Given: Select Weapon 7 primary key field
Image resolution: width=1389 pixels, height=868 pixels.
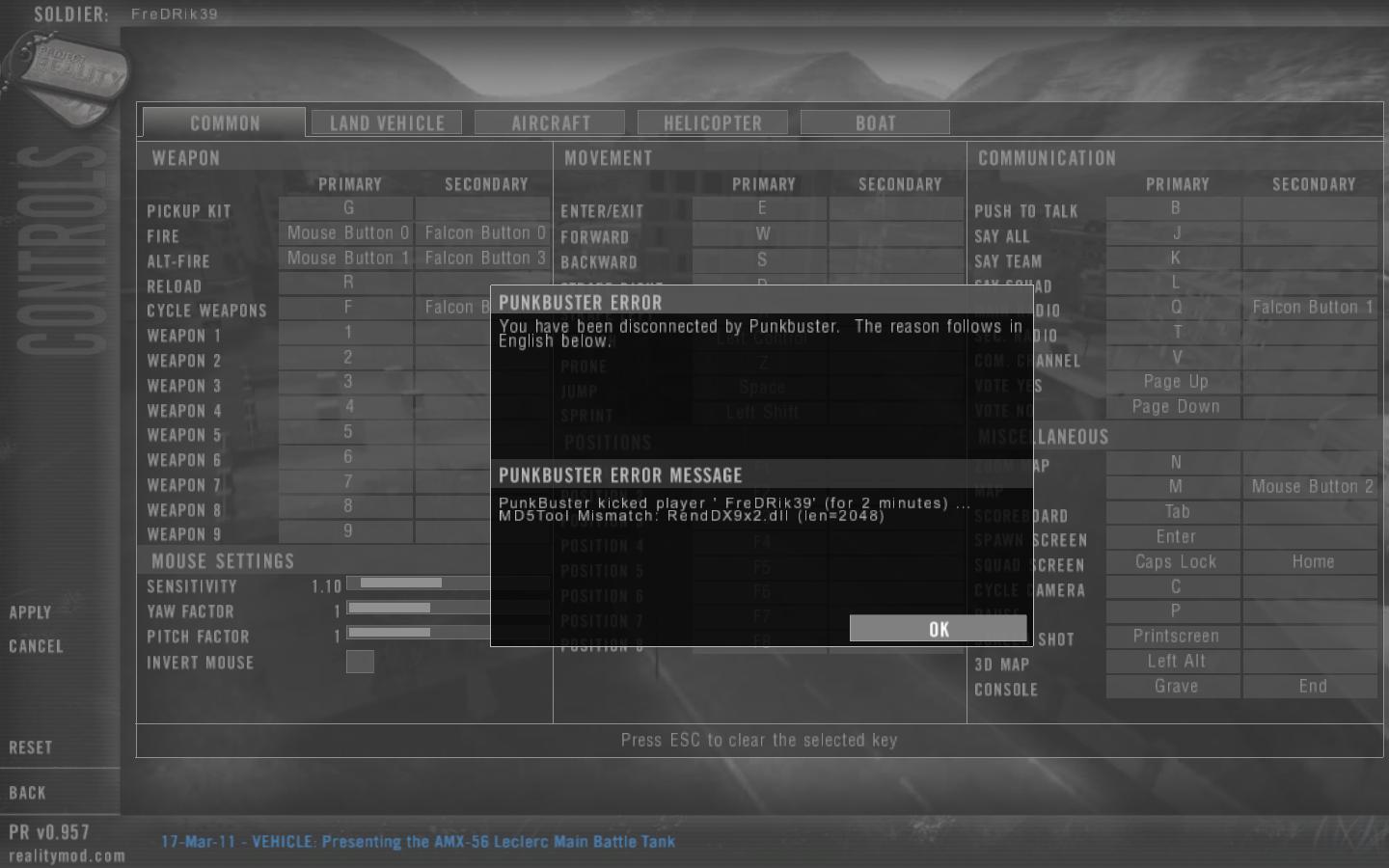Looking at the screenshot, I should (346, 482).
